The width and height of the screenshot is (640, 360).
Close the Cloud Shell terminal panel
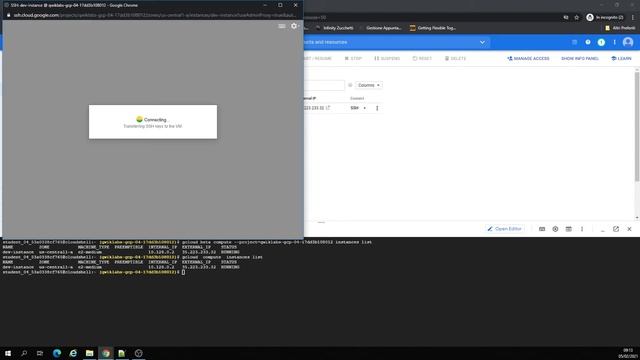pos(629,229)
